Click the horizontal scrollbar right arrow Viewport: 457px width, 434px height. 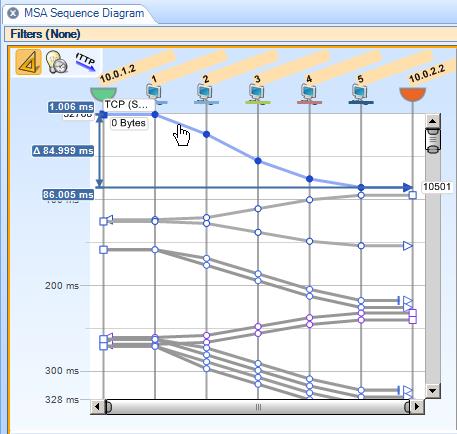click(417, 407)
